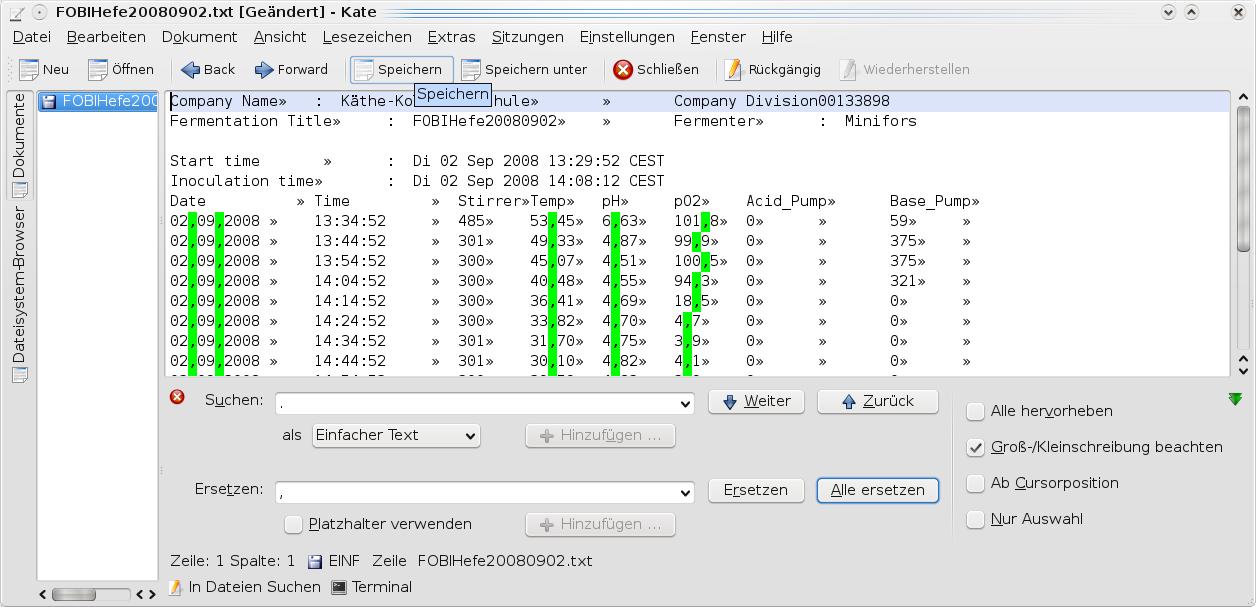Viewport: 1256px width, 607px height.
Task: Click the document list scroll-right arrow
Action: (x=151, y=594)
